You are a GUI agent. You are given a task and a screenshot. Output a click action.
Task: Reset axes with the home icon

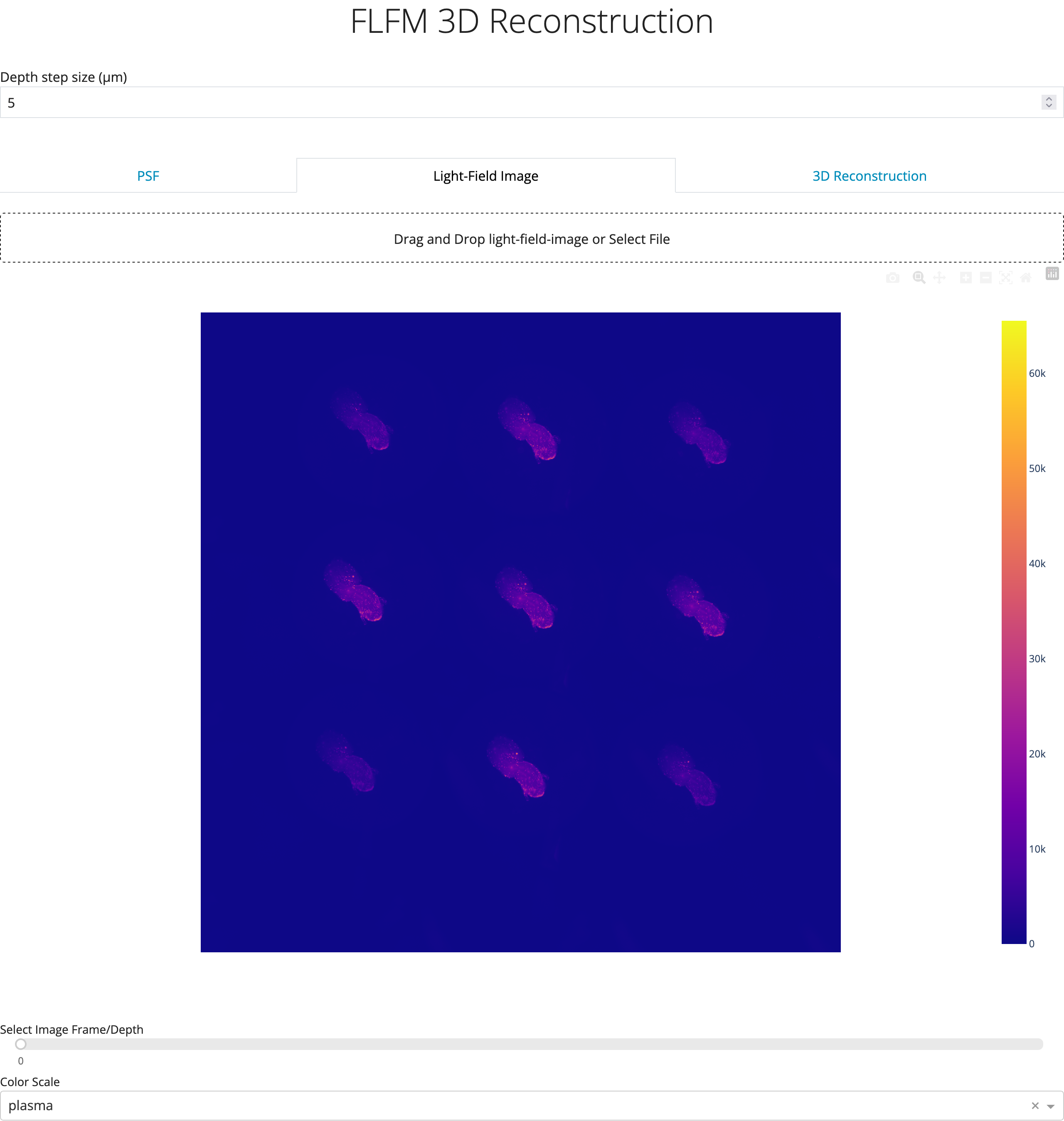(1025, 277)
